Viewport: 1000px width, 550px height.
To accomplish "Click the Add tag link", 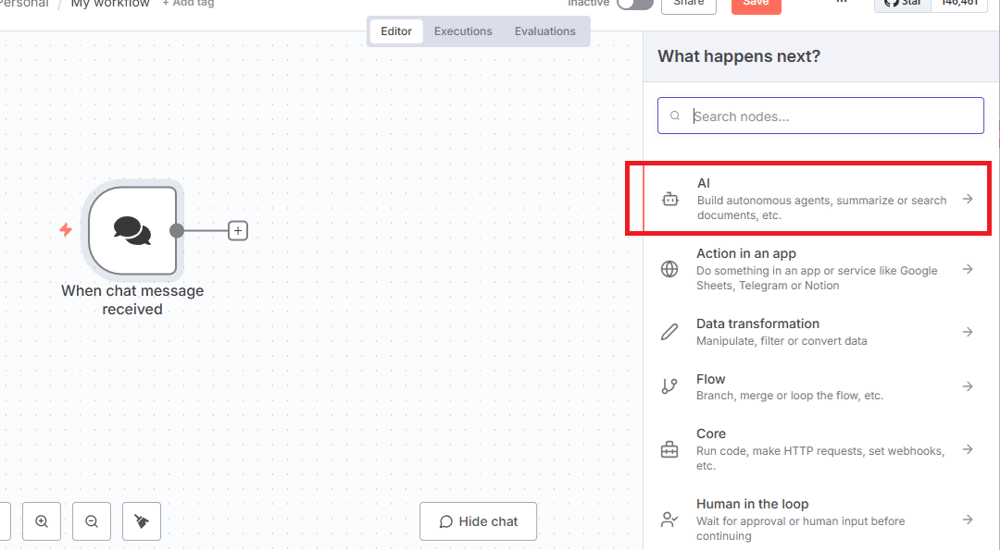I will click(188, 4).
